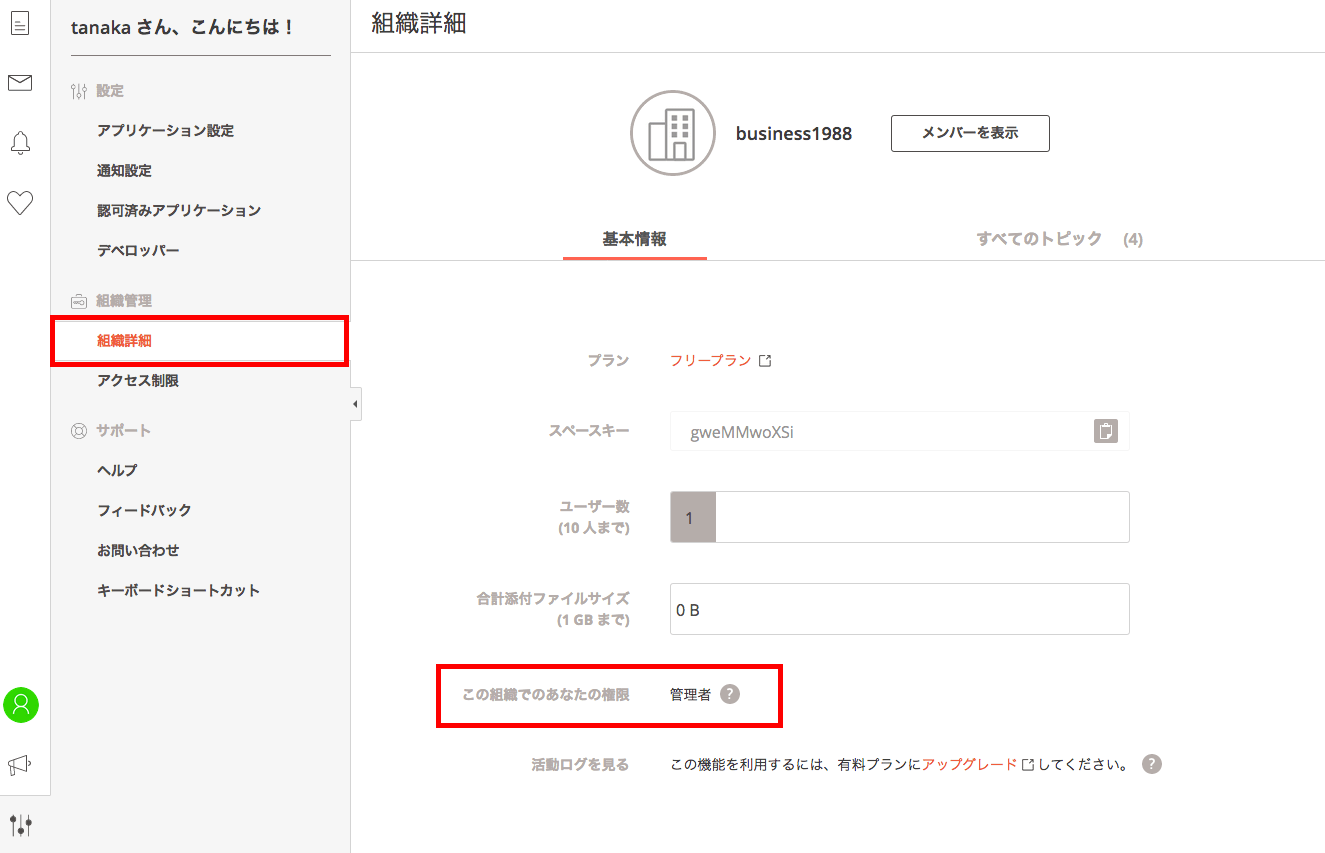Screen dimensions: 1325x853
Task: Open アクセス制限 menu item
Action: [x=138, y=380]
